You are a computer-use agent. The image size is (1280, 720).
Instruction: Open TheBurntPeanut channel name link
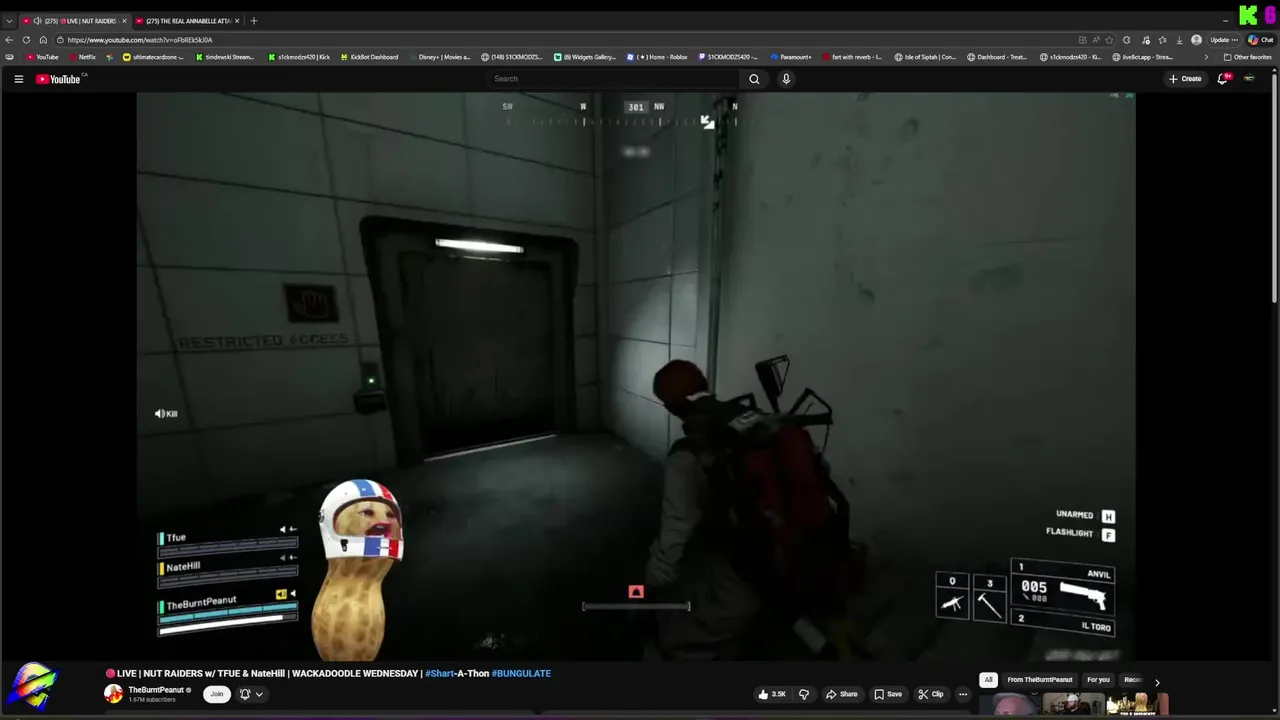pos(156,690)
